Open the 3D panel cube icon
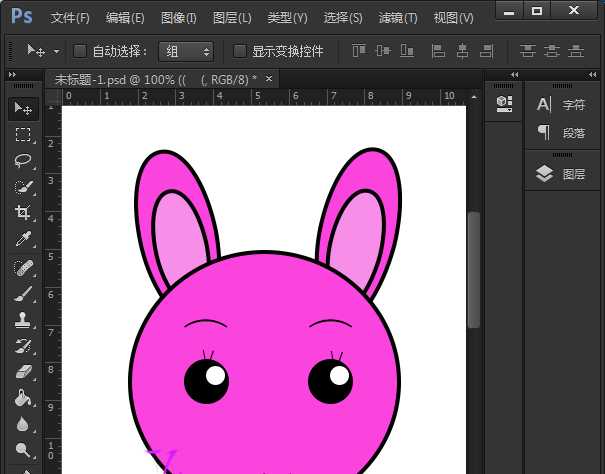This screenshot has height=474, width=605. [504, 104]
